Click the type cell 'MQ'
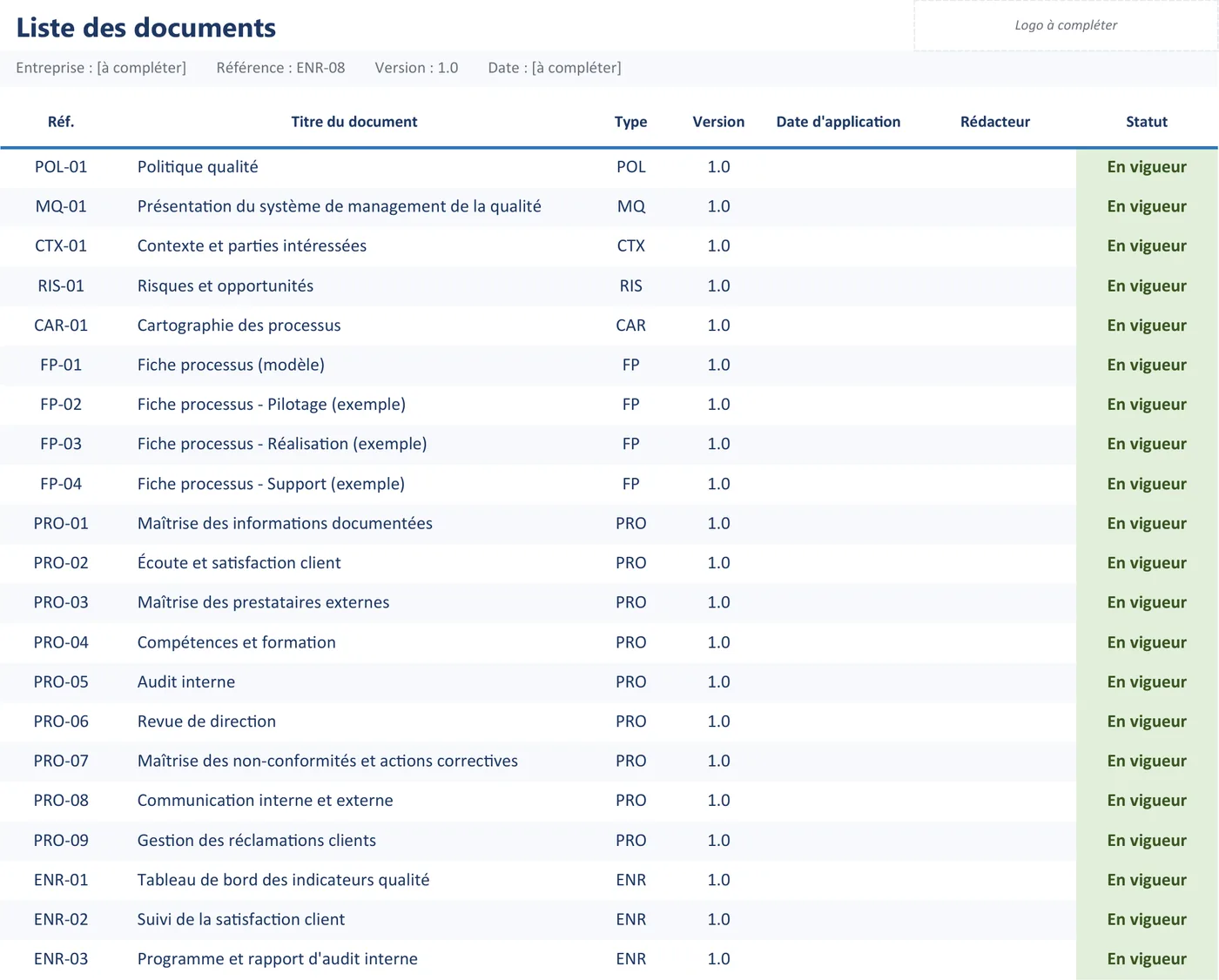This screenshot has height=980, width=1219. point(631,206)
